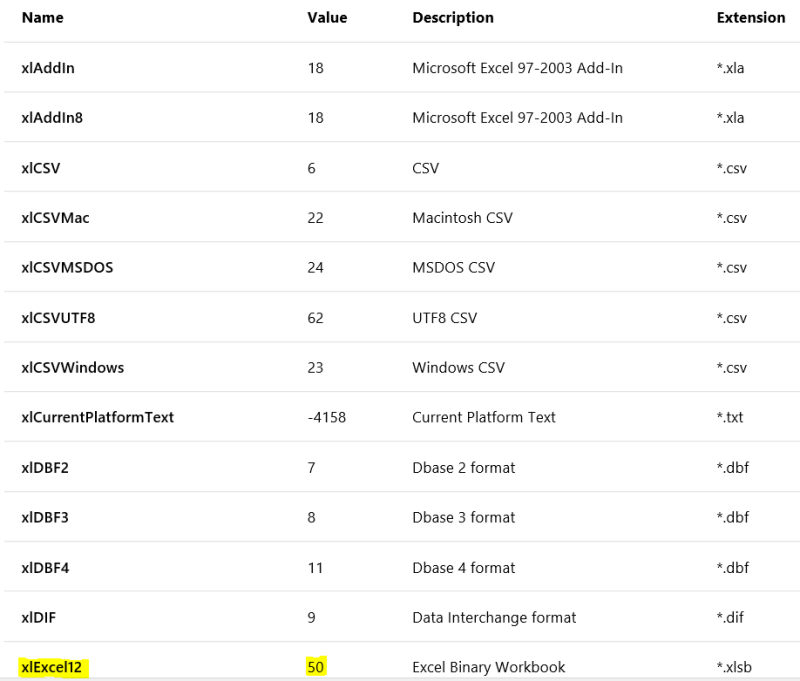Select the xlDBF3 name cell

point(43,517)
